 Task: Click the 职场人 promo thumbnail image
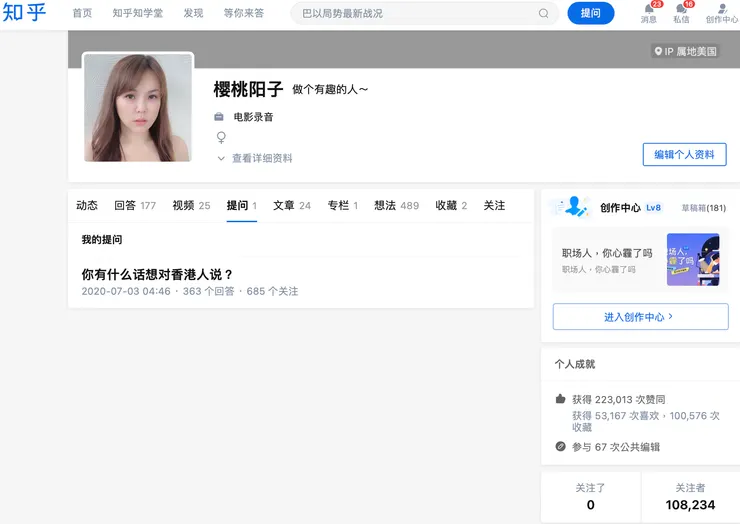pyautogui.click(x=693, y=259)
